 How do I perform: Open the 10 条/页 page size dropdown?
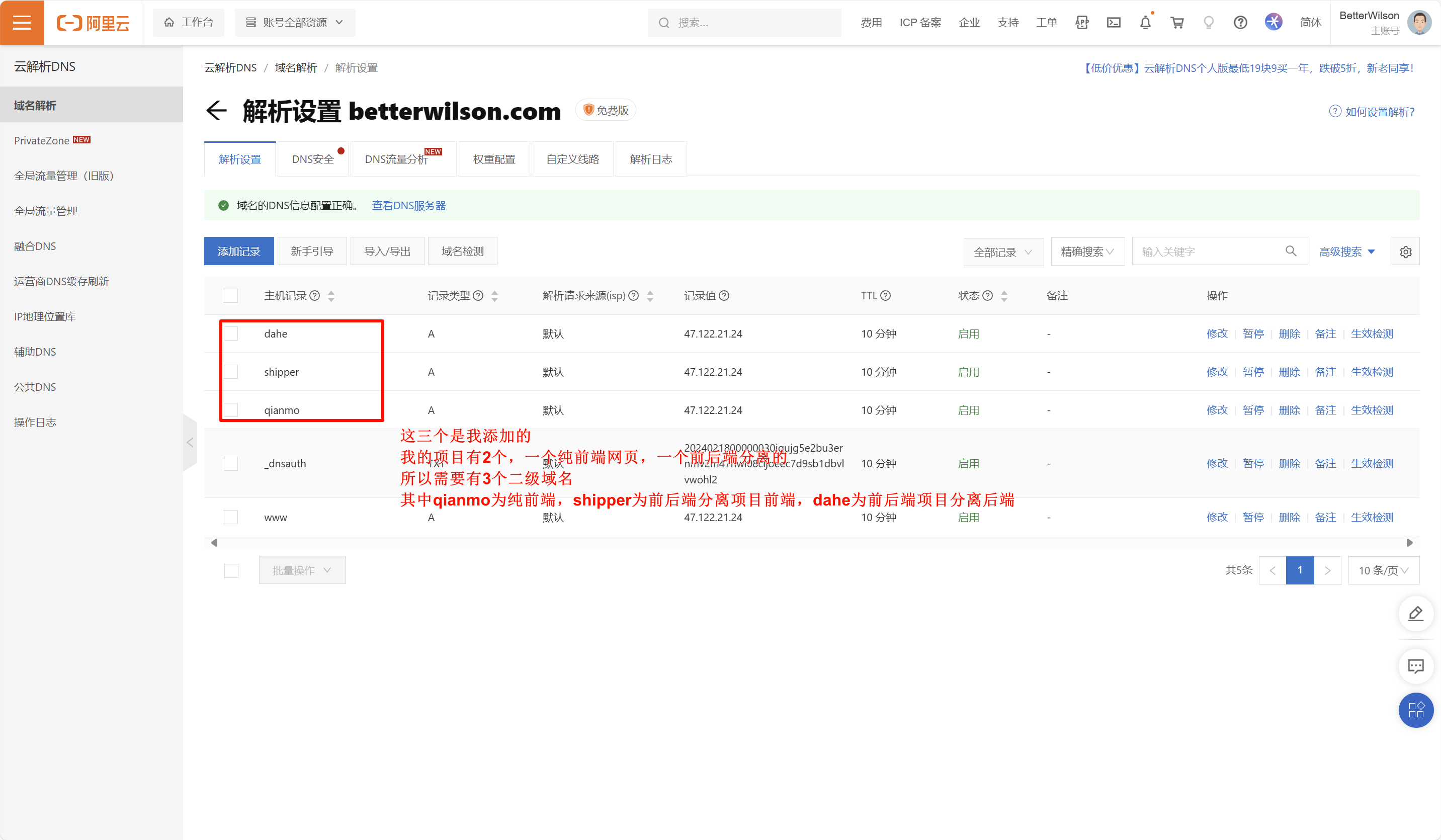(x=1383, y=571)
